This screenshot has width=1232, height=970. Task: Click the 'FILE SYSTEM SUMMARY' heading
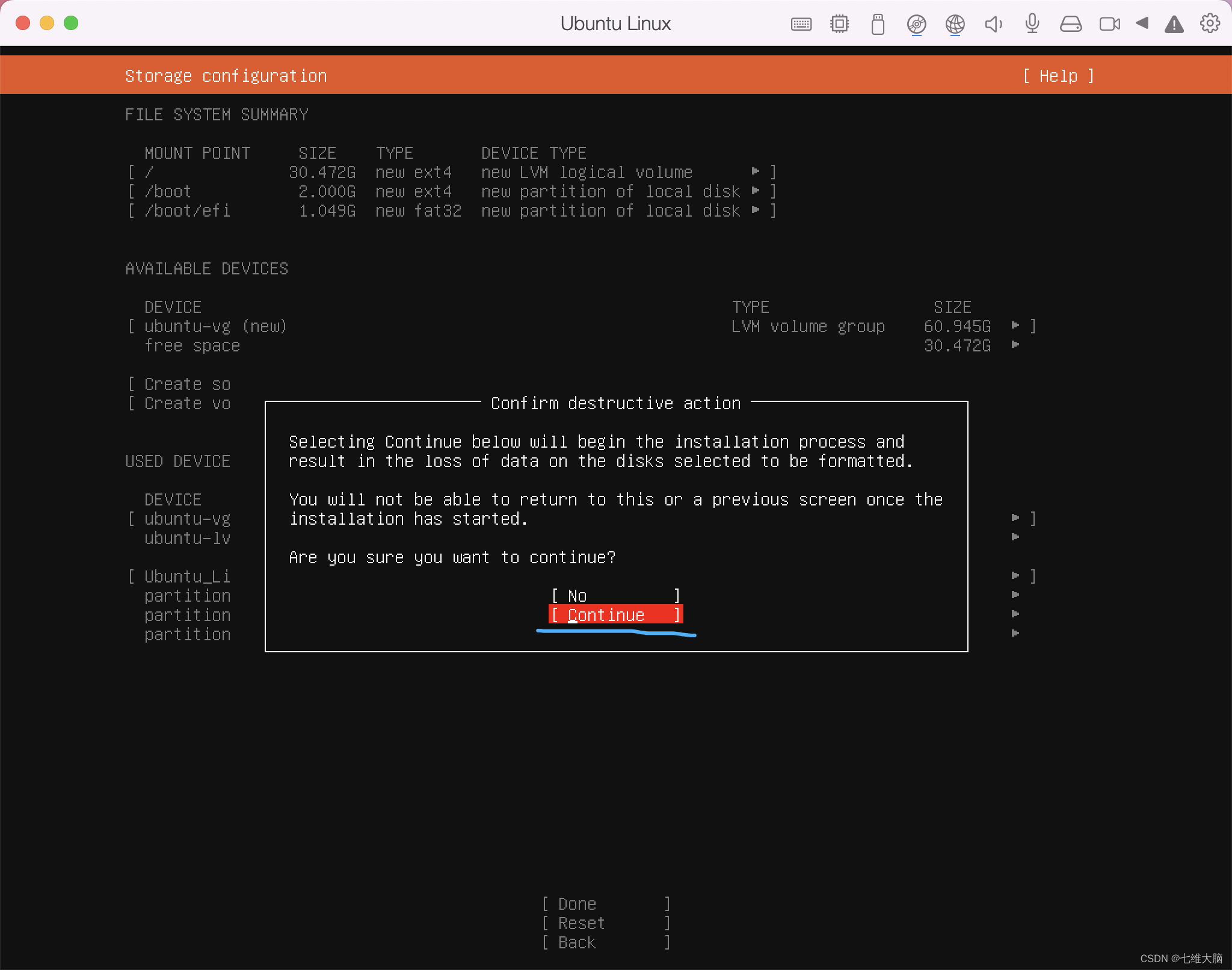tap(216, 114)
